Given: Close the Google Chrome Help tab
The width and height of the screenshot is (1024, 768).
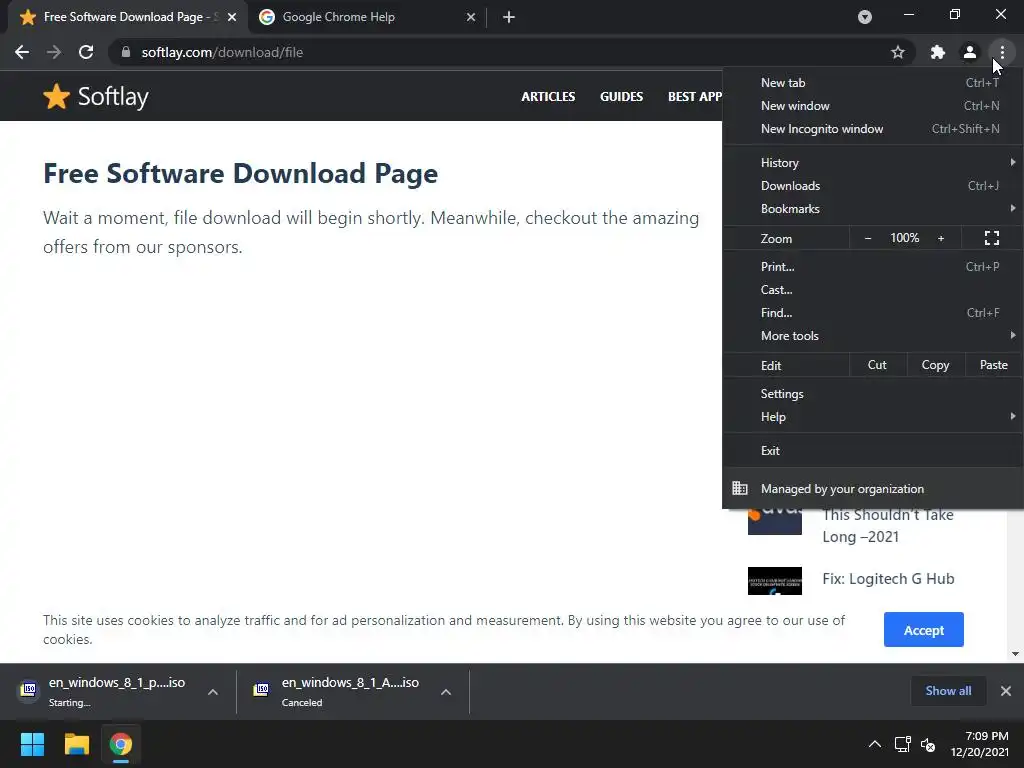Looking at the screenshot, I should [471, 17].
